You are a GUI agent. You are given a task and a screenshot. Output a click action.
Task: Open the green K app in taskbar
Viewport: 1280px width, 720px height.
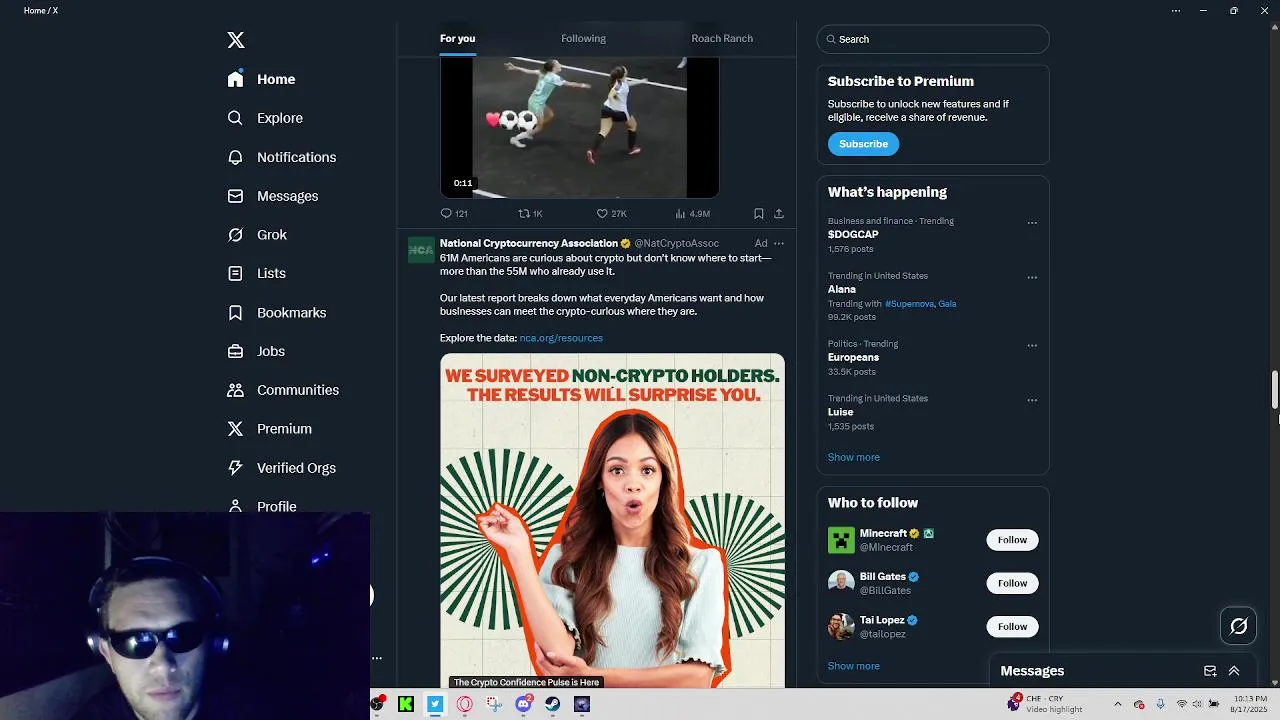[x=406, y=704]
